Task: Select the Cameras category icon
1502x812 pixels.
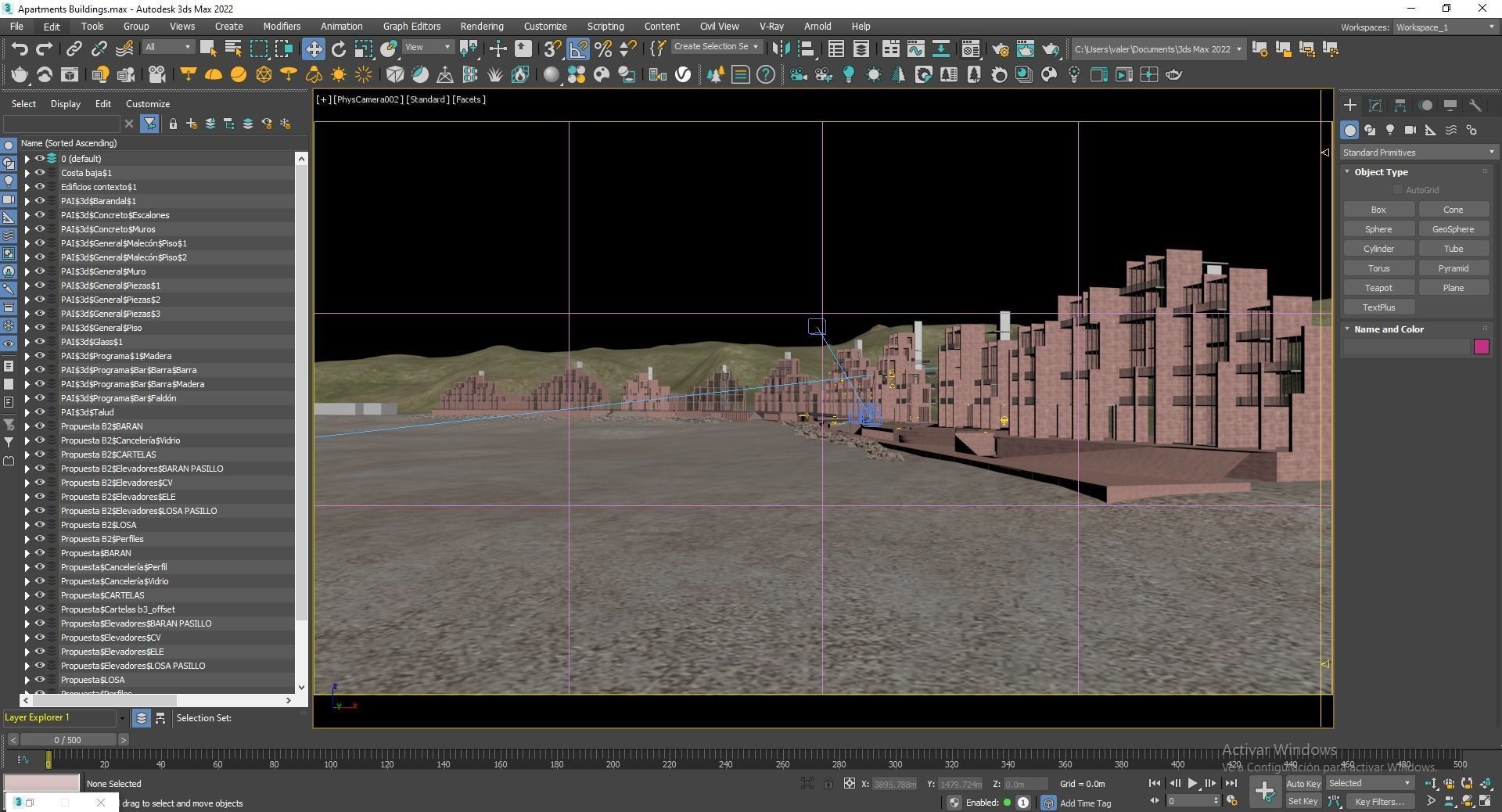Action: click(1410, 130)
